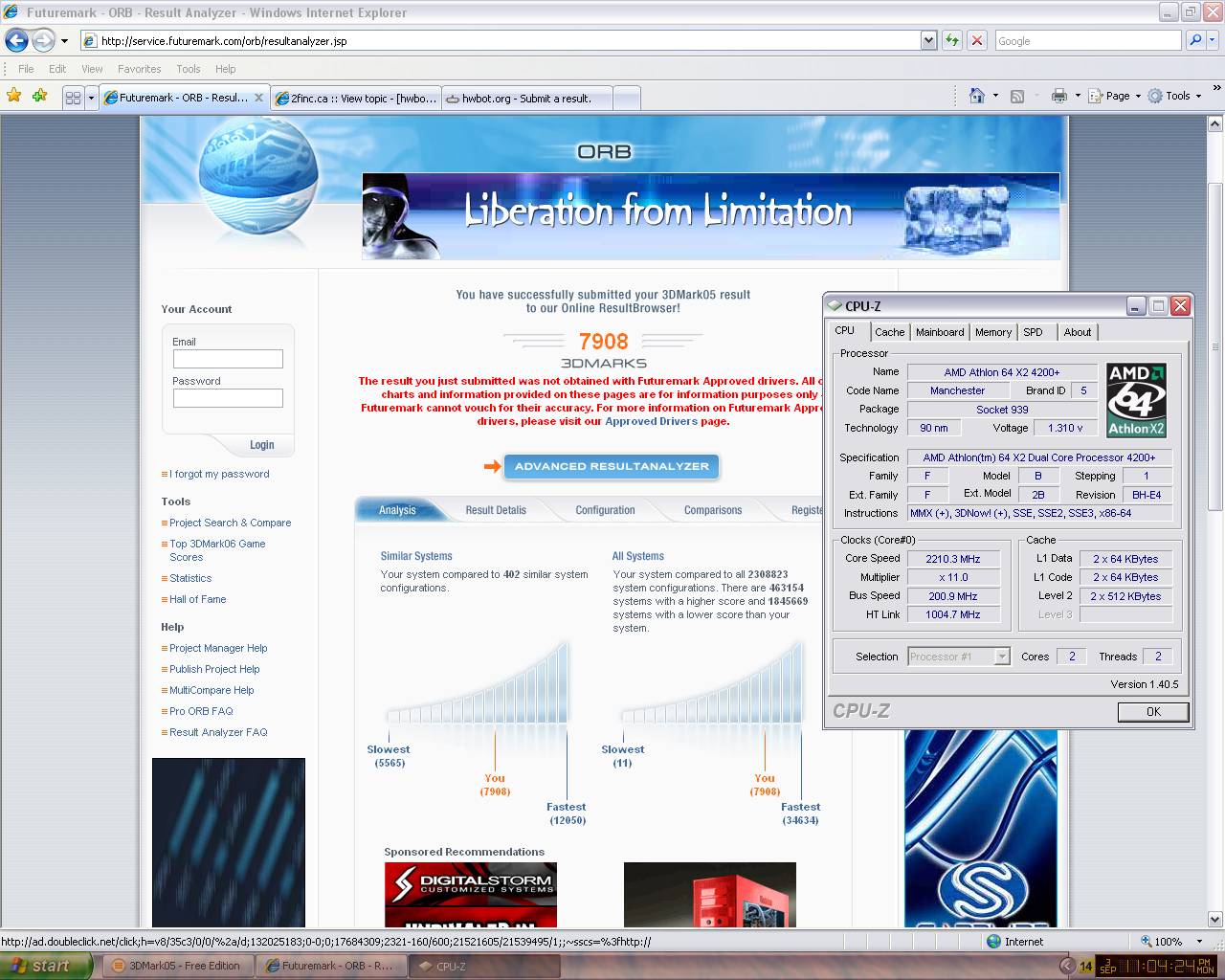This screenshot has height=980, width=1225.
Task: Open Publish Project Help link
Action: coord(214,669)
